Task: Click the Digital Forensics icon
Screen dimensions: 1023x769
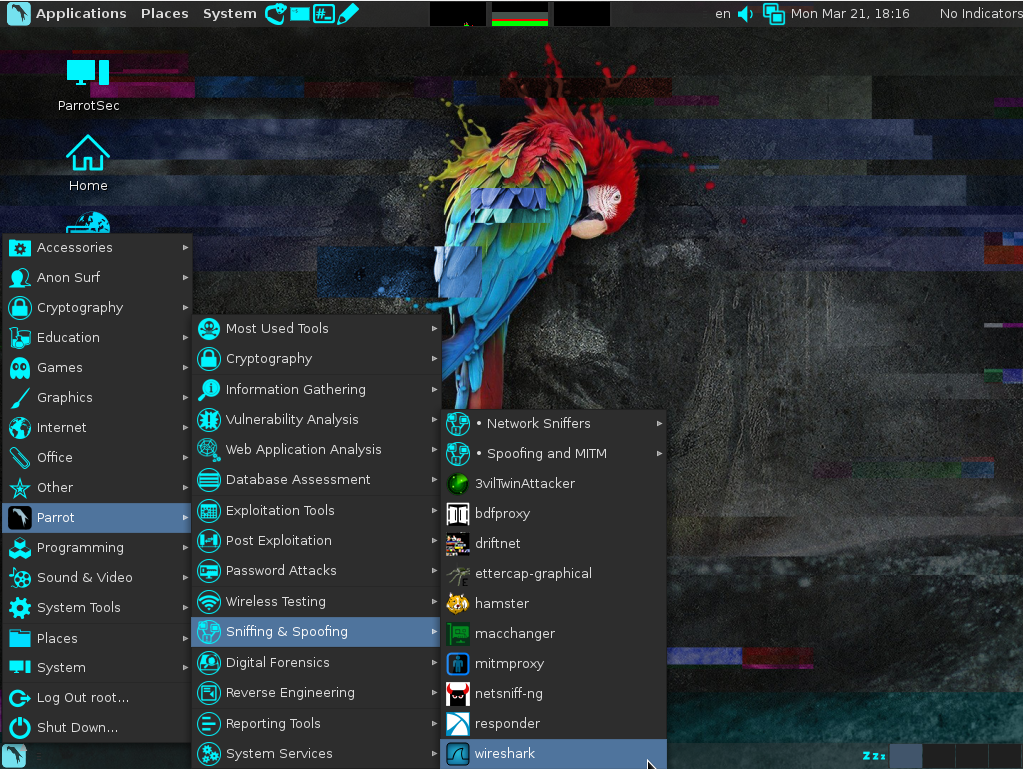Action: 209,662
